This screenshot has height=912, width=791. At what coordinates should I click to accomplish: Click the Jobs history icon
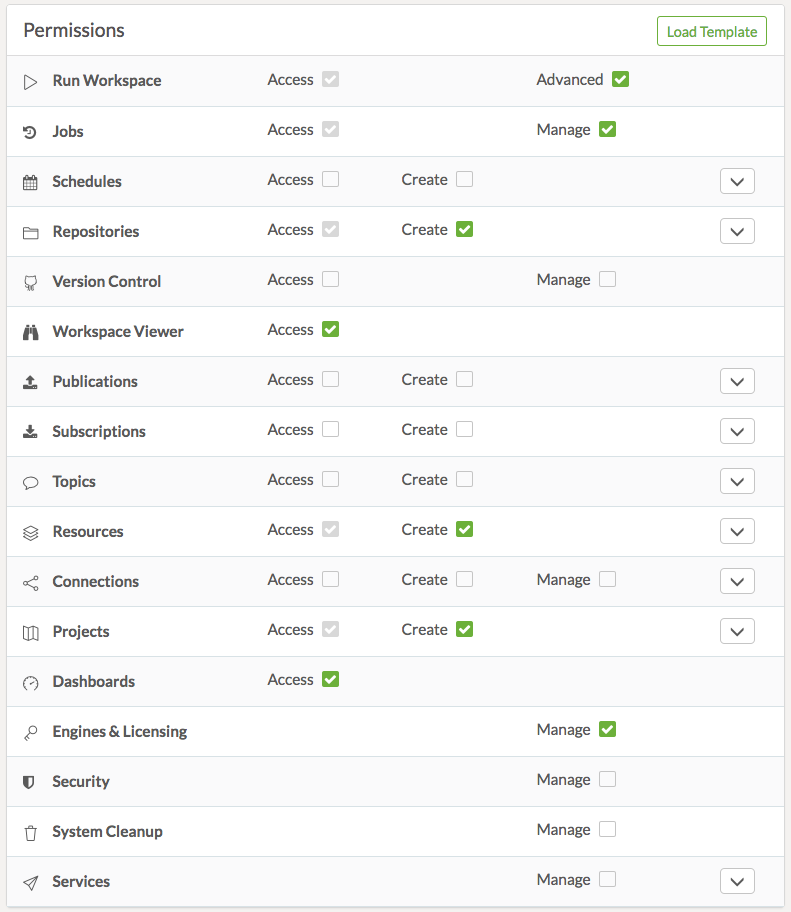point(30,132)
